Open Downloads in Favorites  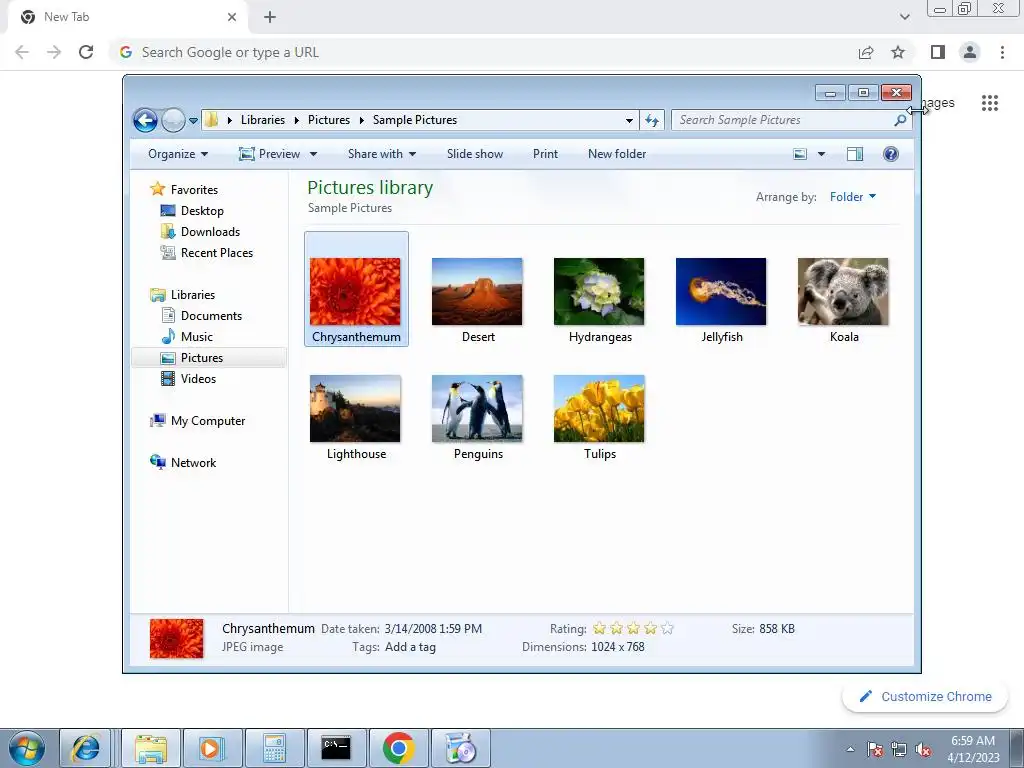pos(210,232)
